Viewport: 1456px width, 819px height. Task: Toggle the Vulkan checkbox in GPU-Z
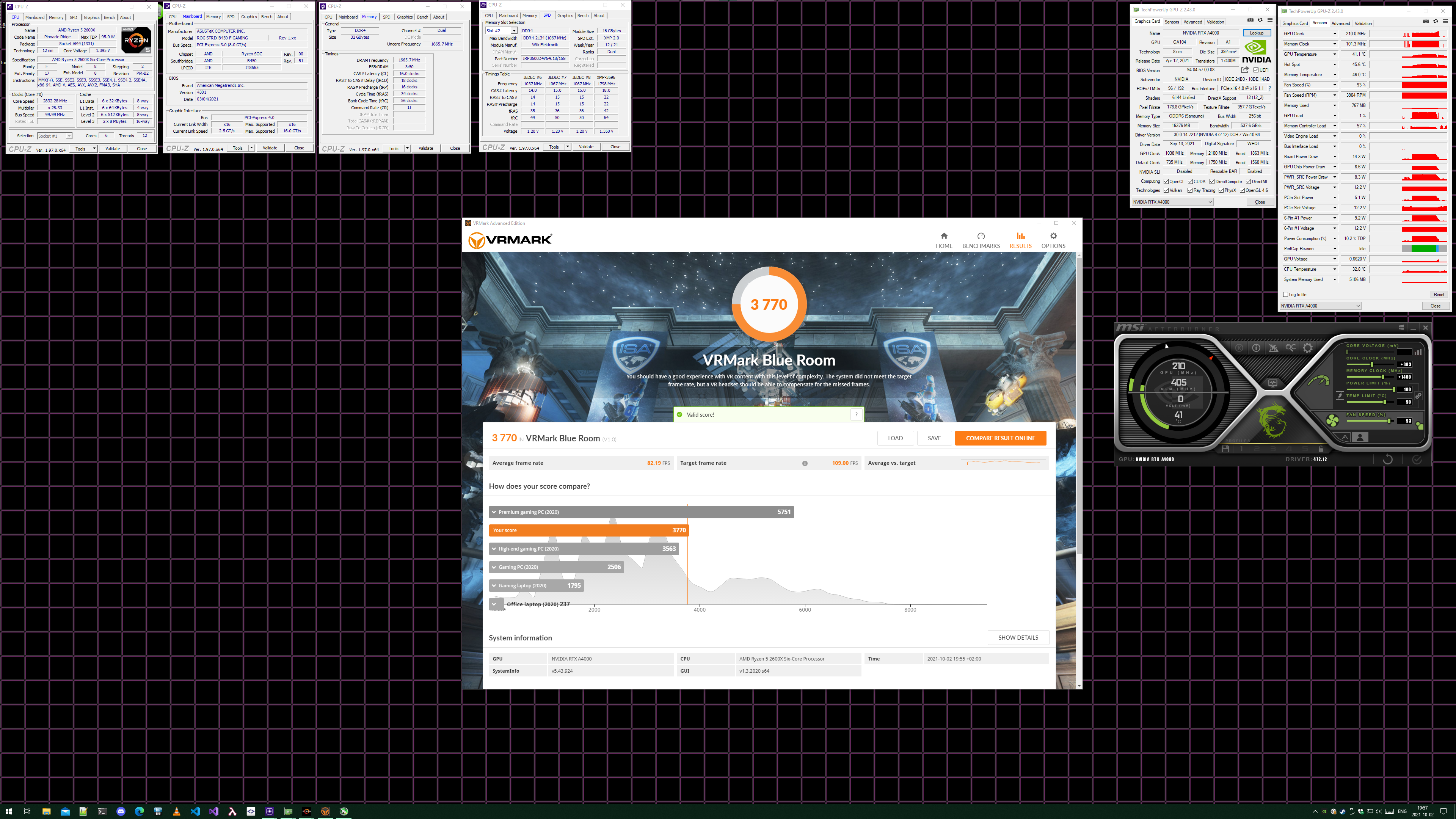pos(1166,190)
